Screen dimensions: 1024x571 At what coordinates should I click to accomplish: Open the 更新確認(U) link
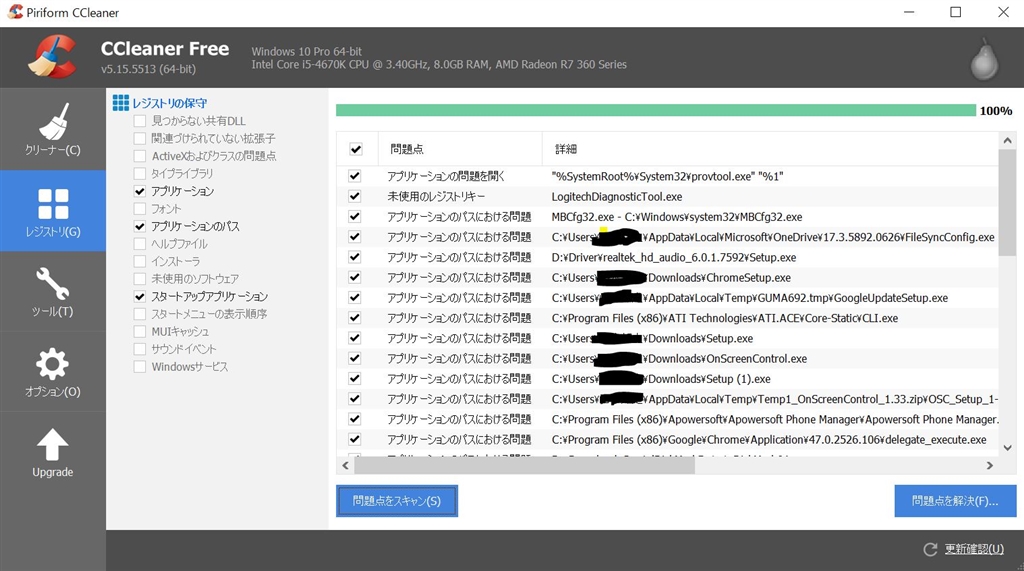click(974, 549)
